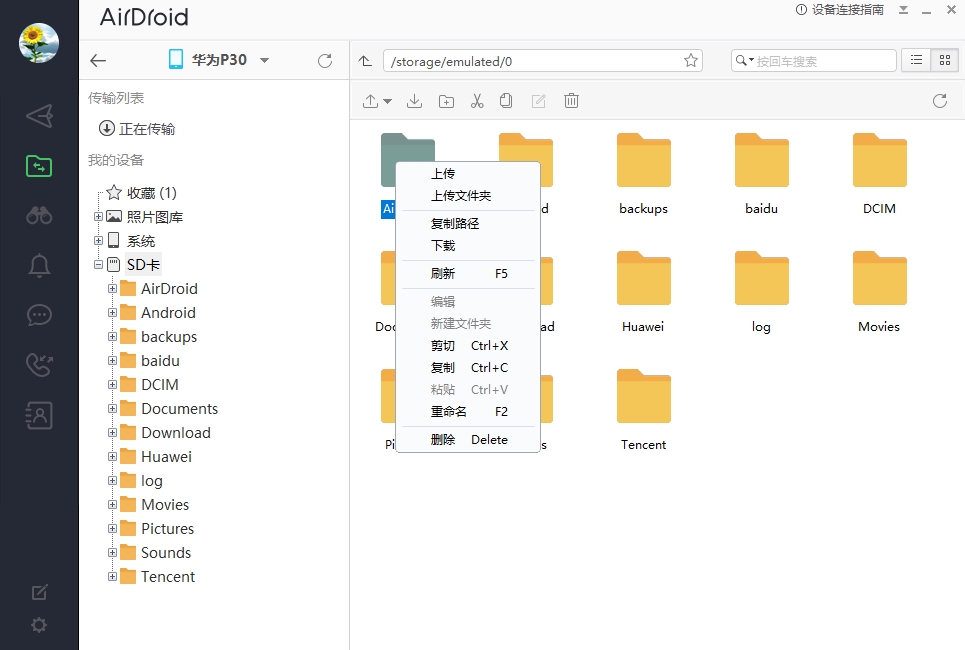
Task: Open the calls phone icon
Action: 39,364
